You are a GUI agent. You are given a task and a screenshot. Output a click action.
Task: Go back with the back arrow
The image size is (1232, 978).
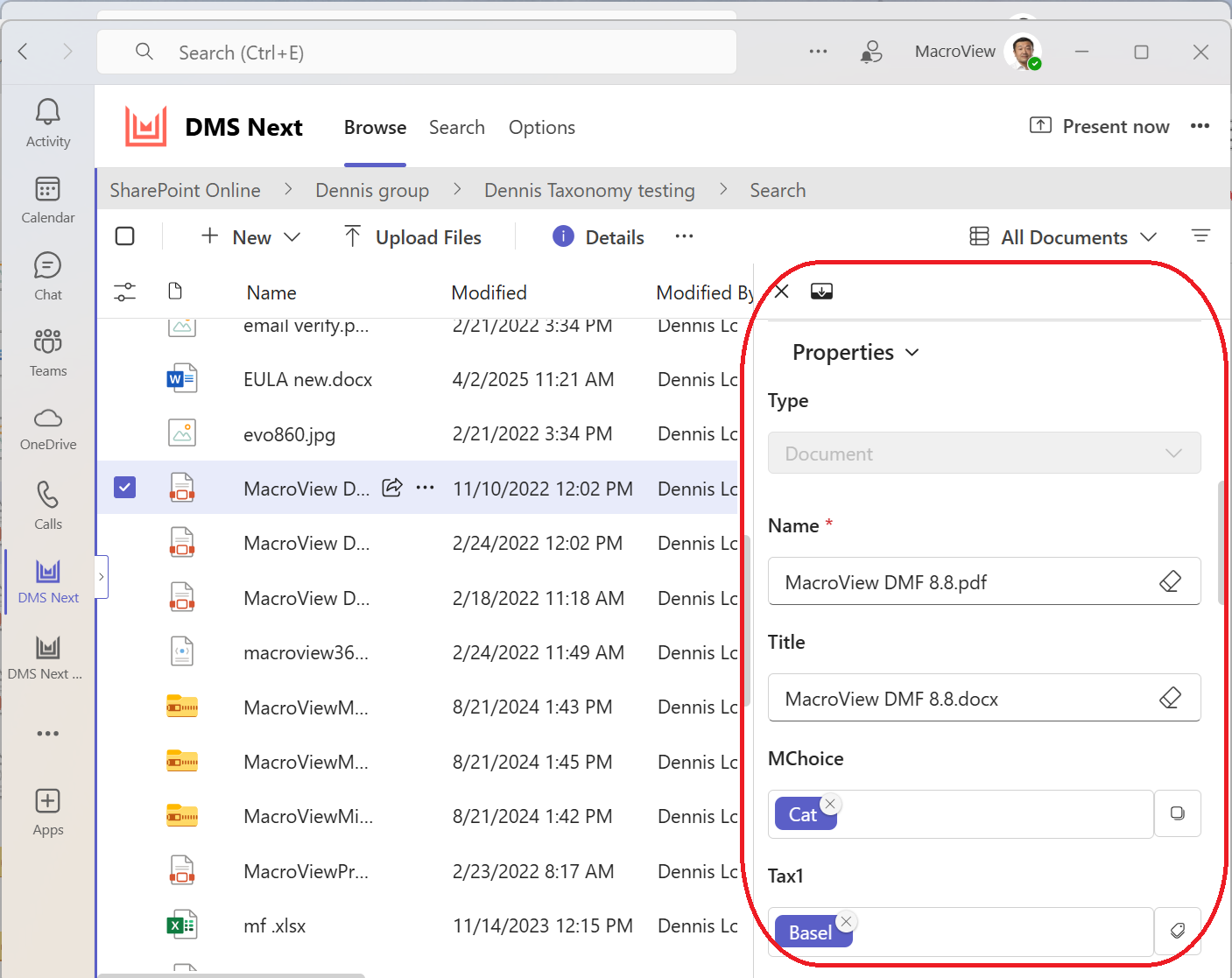(x=24, y=52)
